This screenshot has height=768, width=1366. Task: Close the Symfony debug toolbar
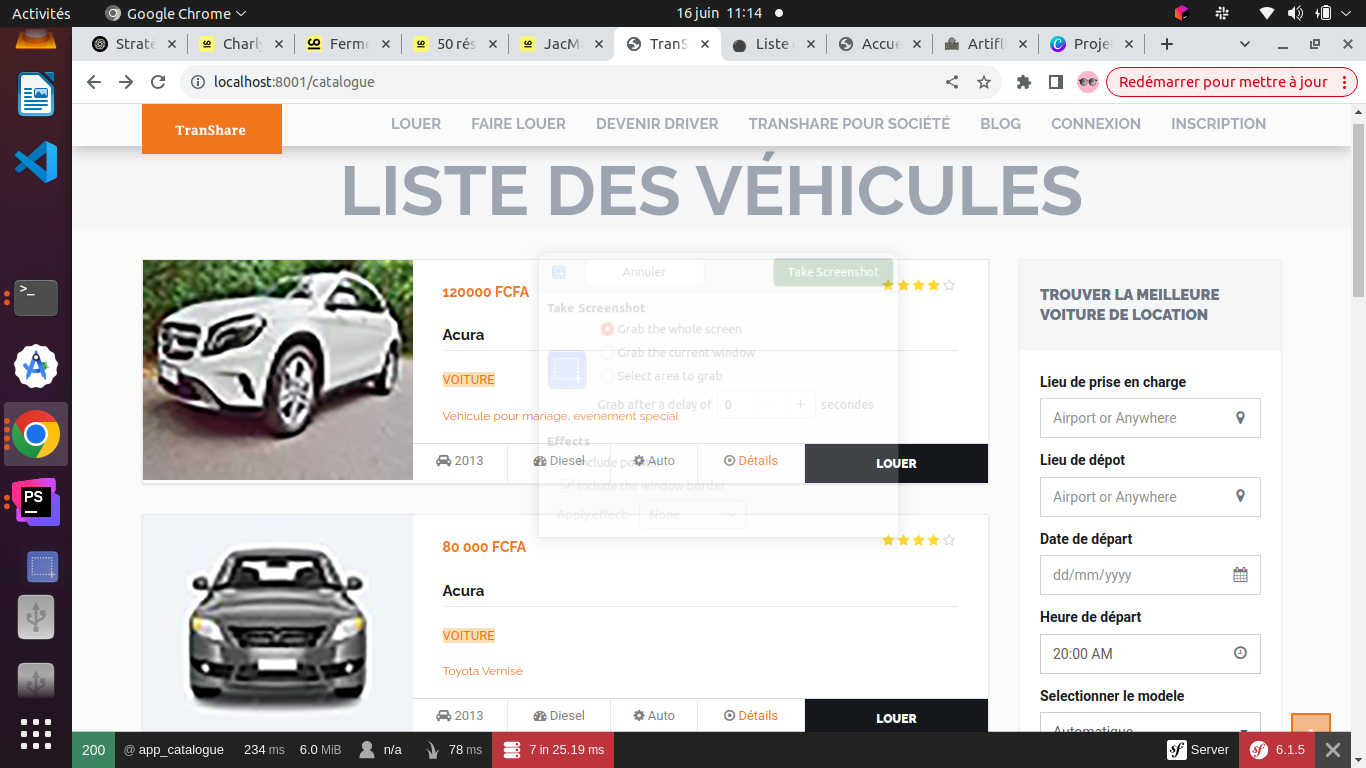point(1332,750)
